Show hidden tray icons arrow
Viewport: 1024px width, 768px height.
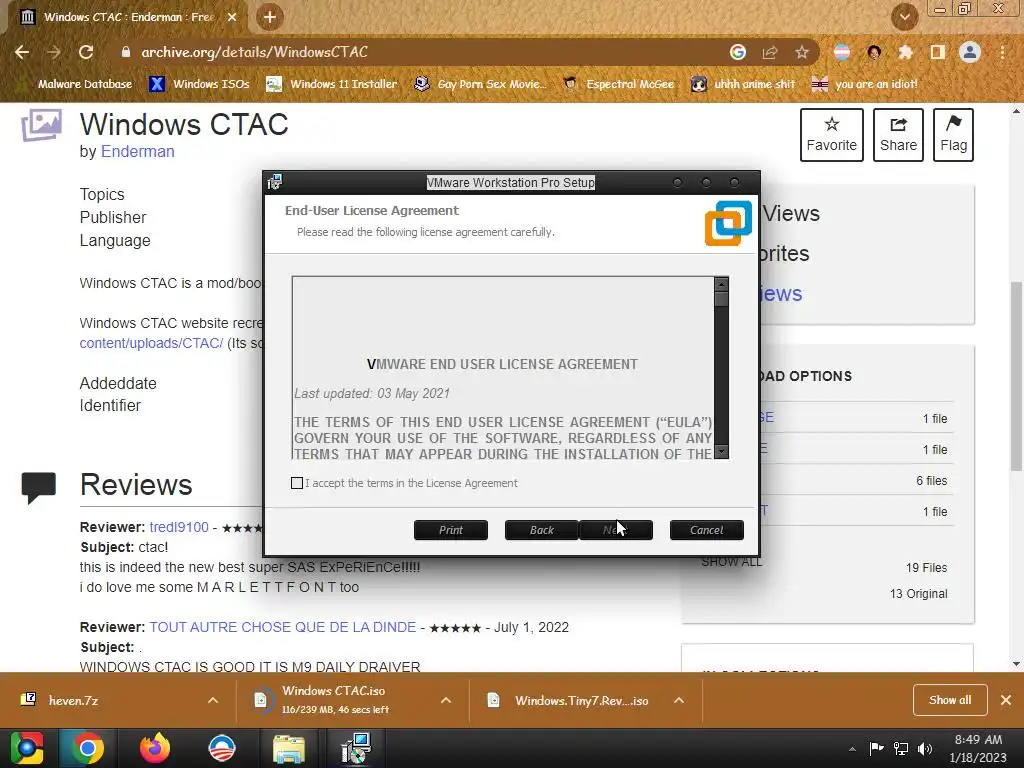pyautogui.click(x=852, y=748)
